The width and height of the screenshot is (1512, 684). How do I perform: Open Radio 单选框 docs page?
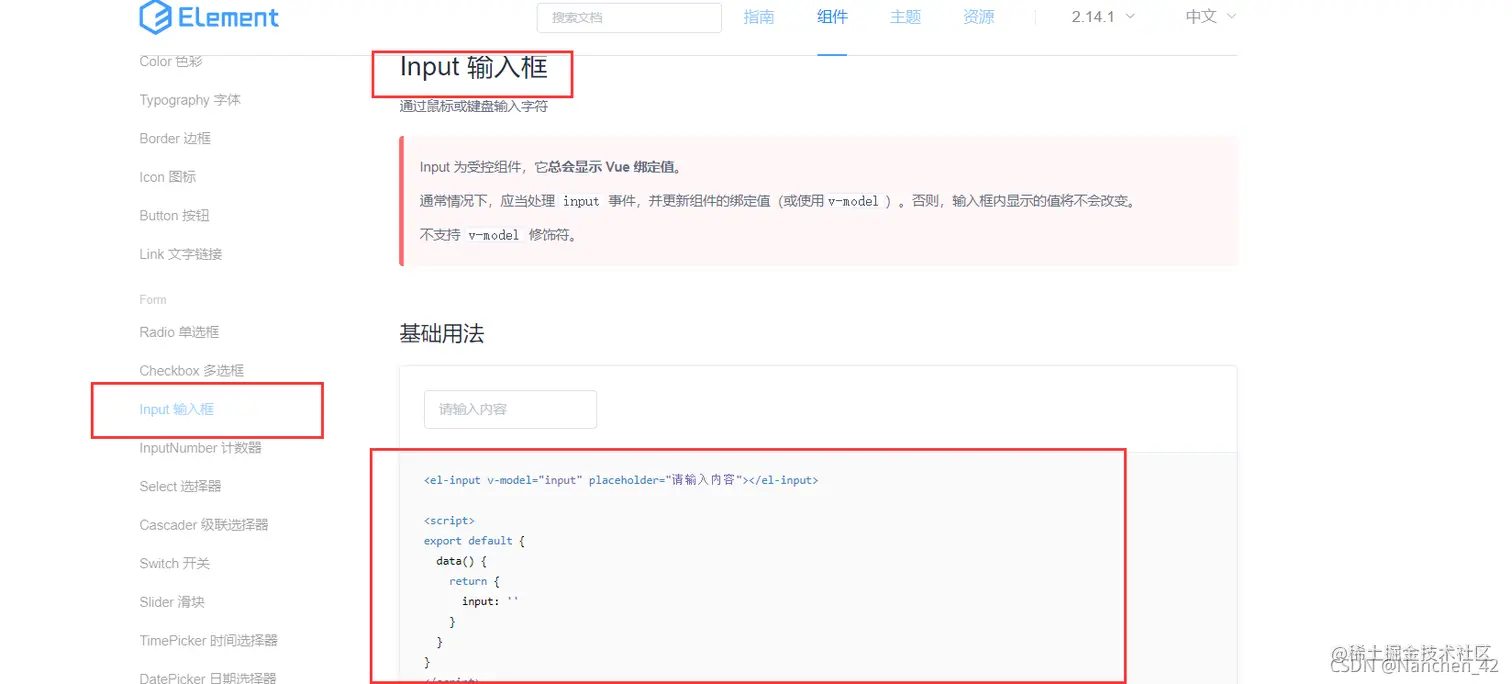point(179,332)
